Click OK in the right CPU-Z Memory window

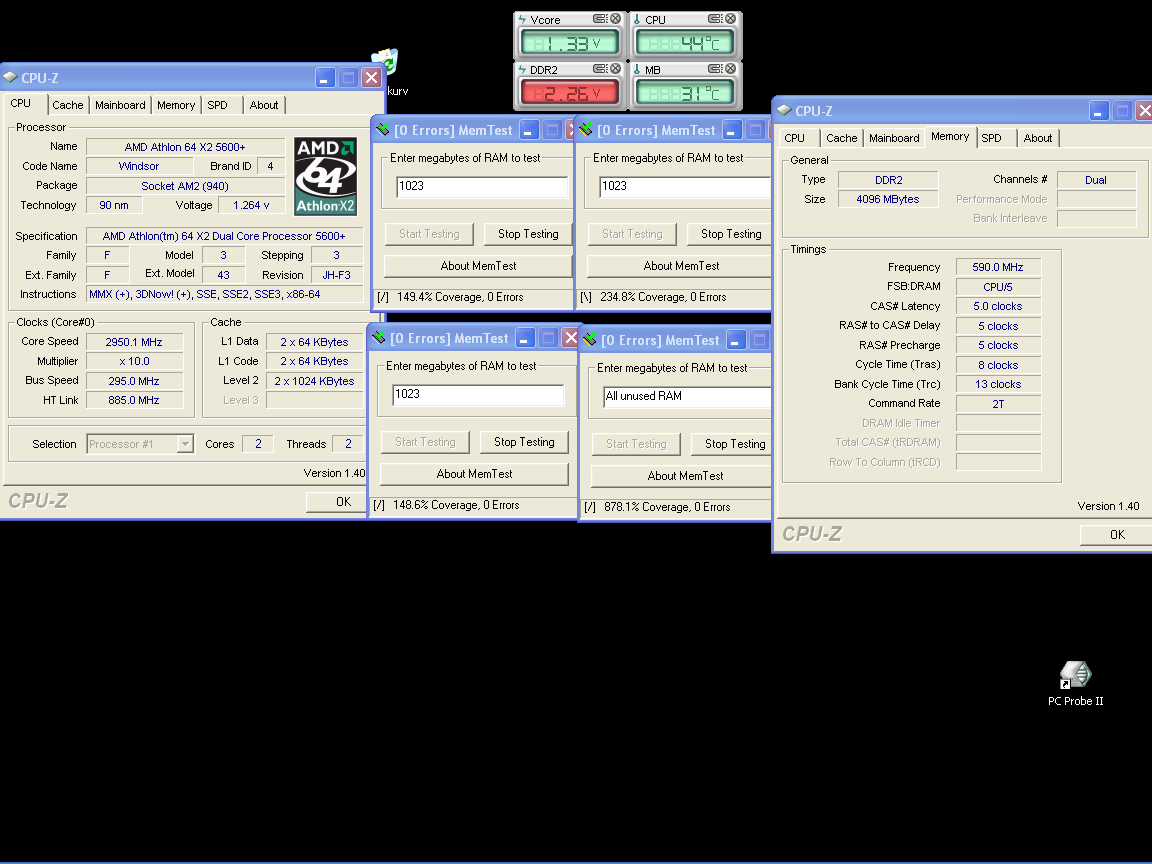[x=1117, y=535]
